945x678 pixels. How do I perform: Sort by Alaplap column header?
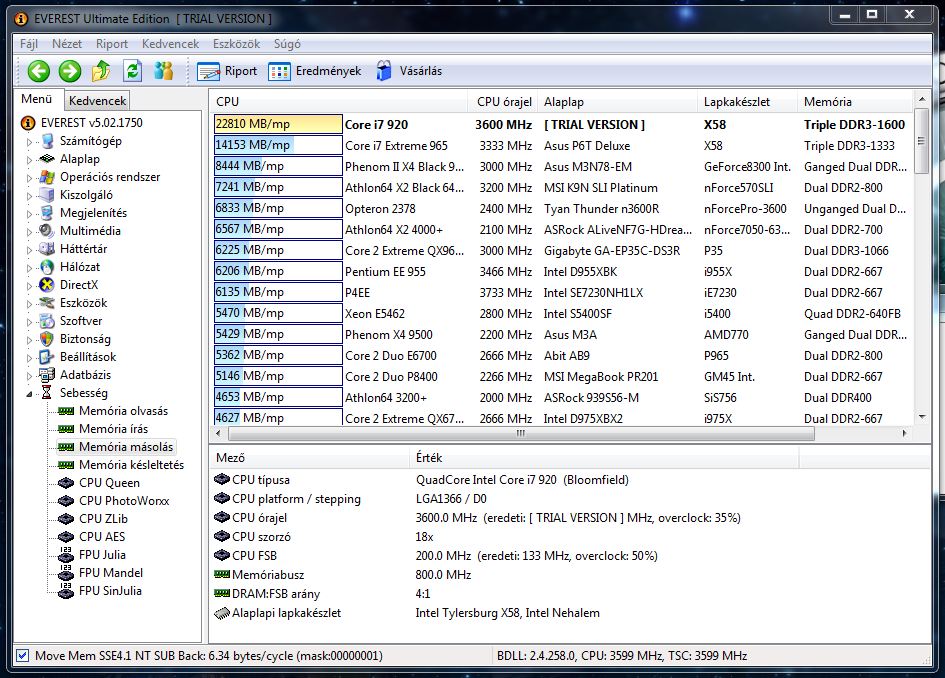(x=618, y=102)
